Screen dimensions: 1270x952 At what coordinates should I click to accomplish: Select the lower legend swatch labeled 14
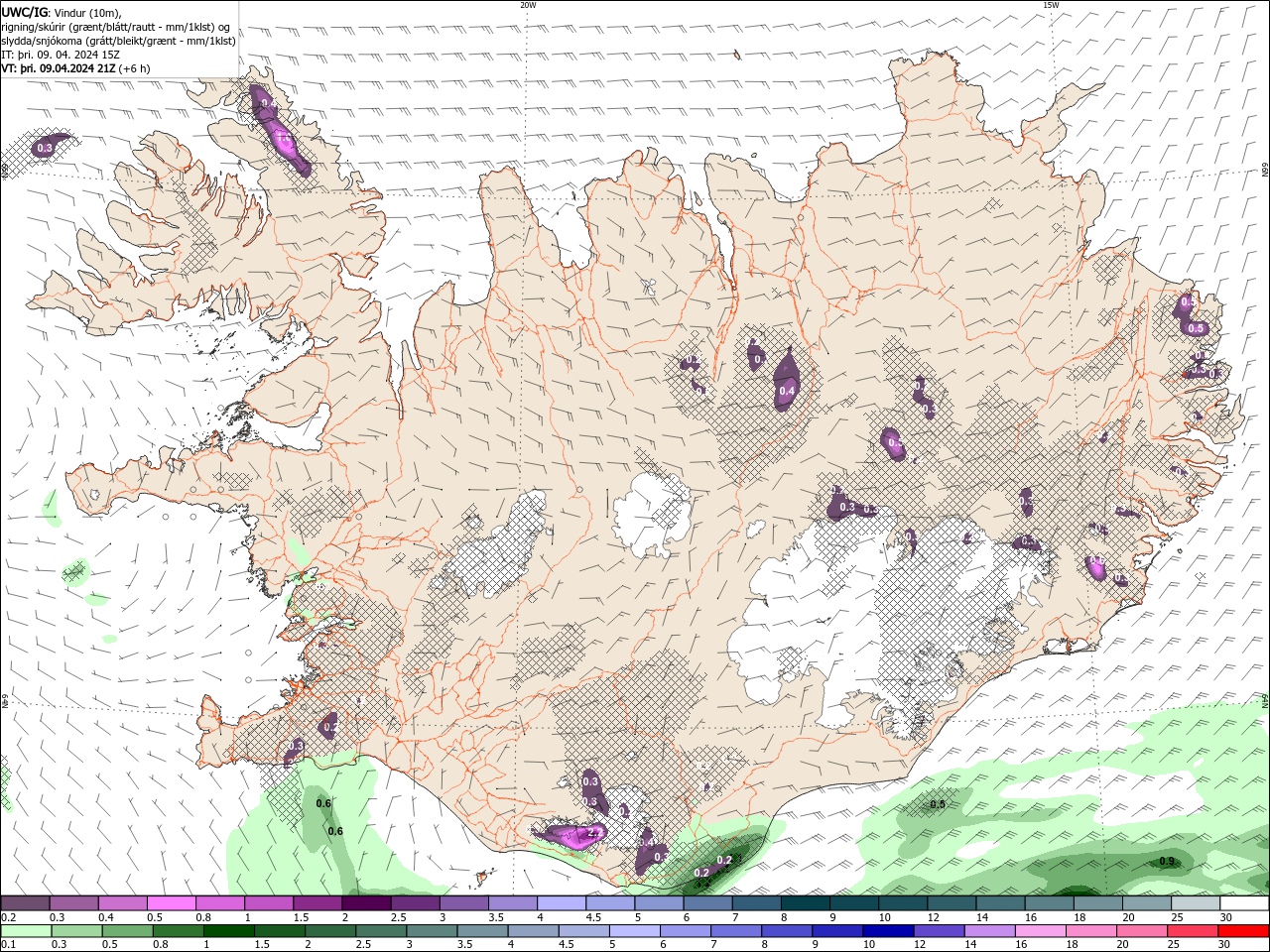pos(989,931)
